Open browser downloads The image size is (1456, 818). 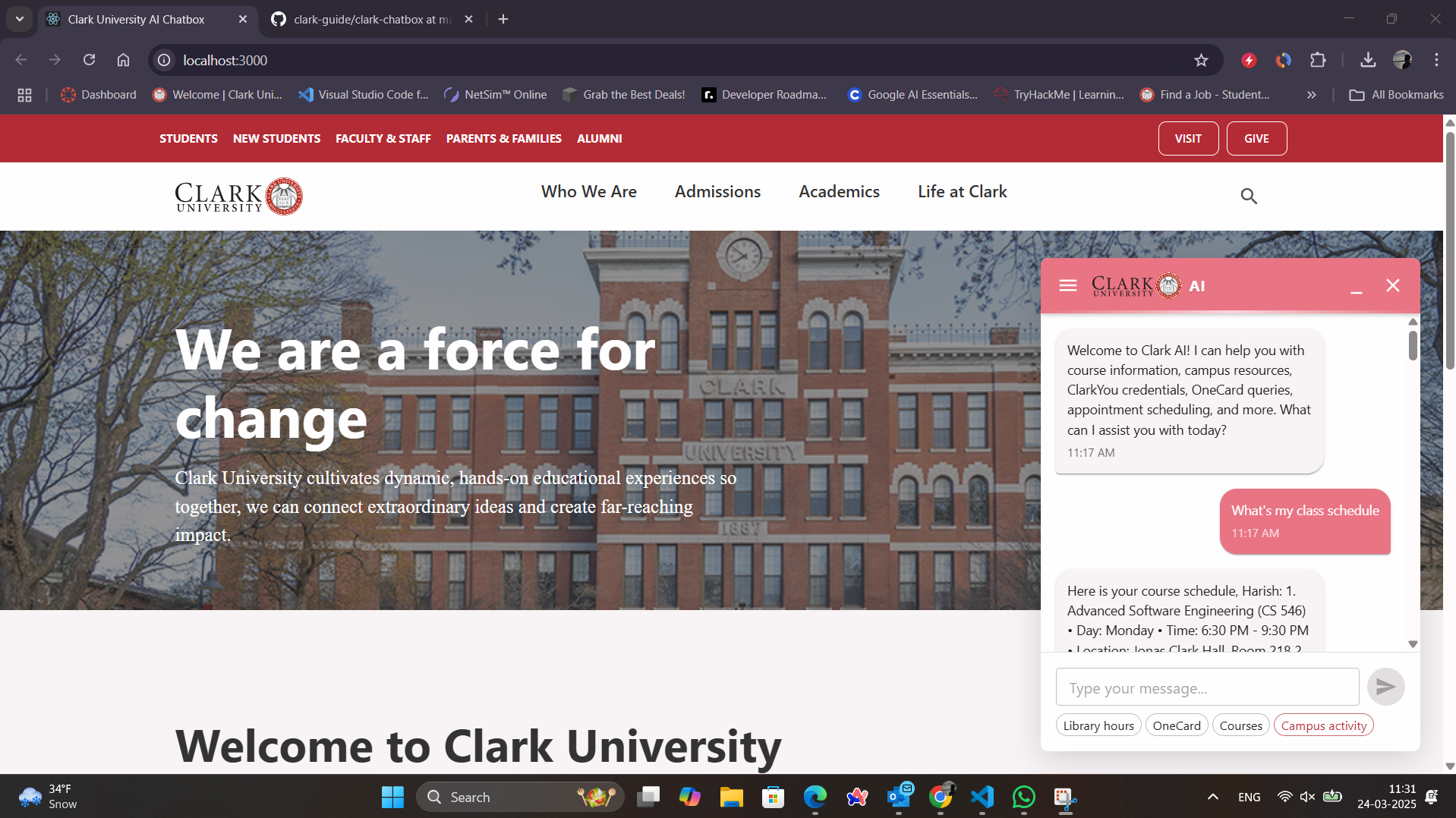point(1368,60)
